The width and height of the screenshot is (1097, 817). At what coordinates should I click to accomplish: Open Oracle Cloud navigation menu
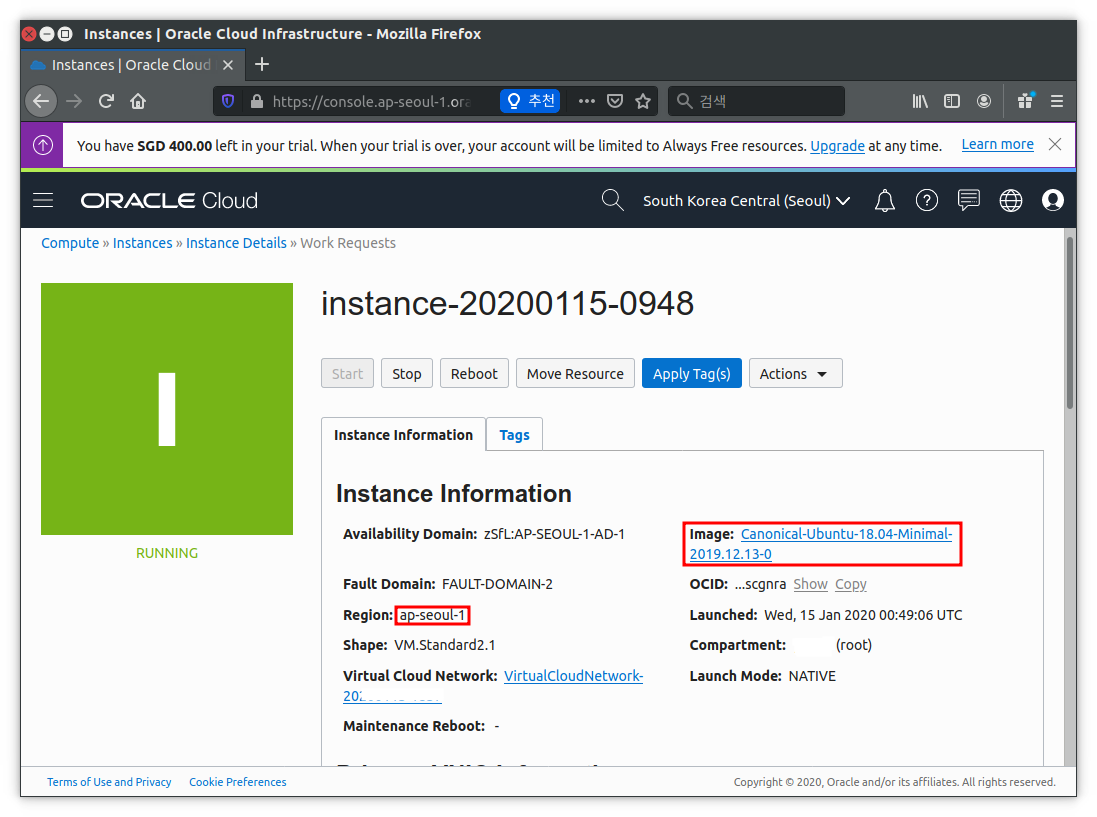point(43,201)
